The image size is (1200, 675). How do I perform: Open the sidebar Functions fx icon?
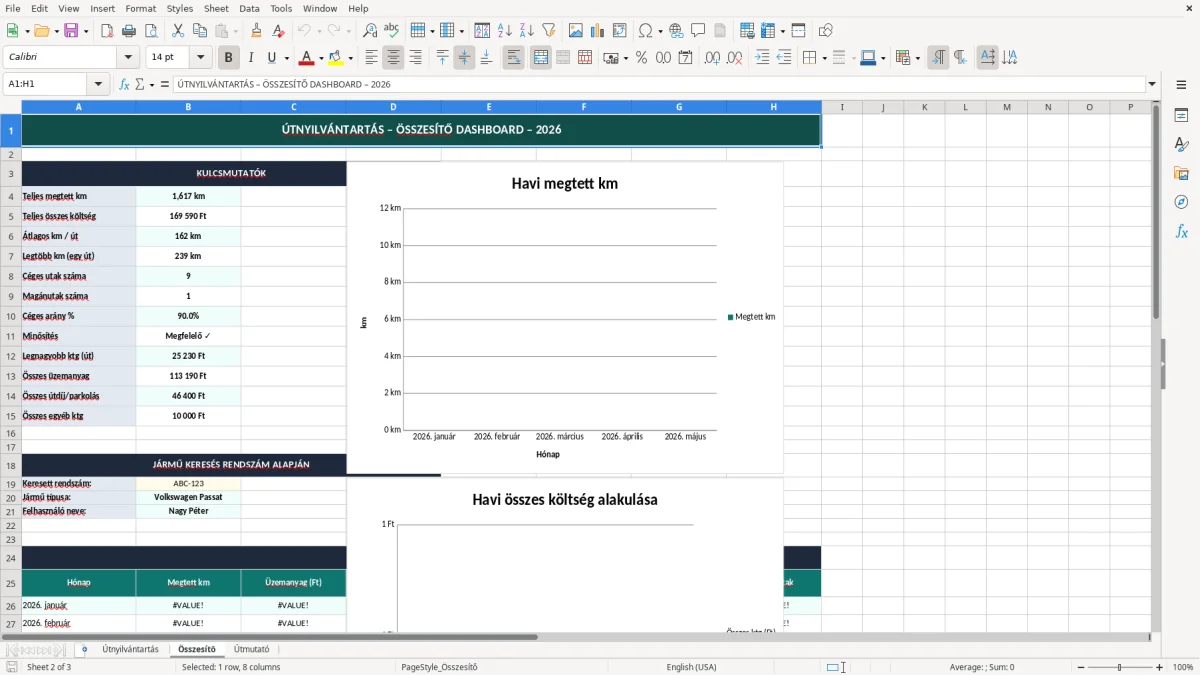tap(1181, 231)
